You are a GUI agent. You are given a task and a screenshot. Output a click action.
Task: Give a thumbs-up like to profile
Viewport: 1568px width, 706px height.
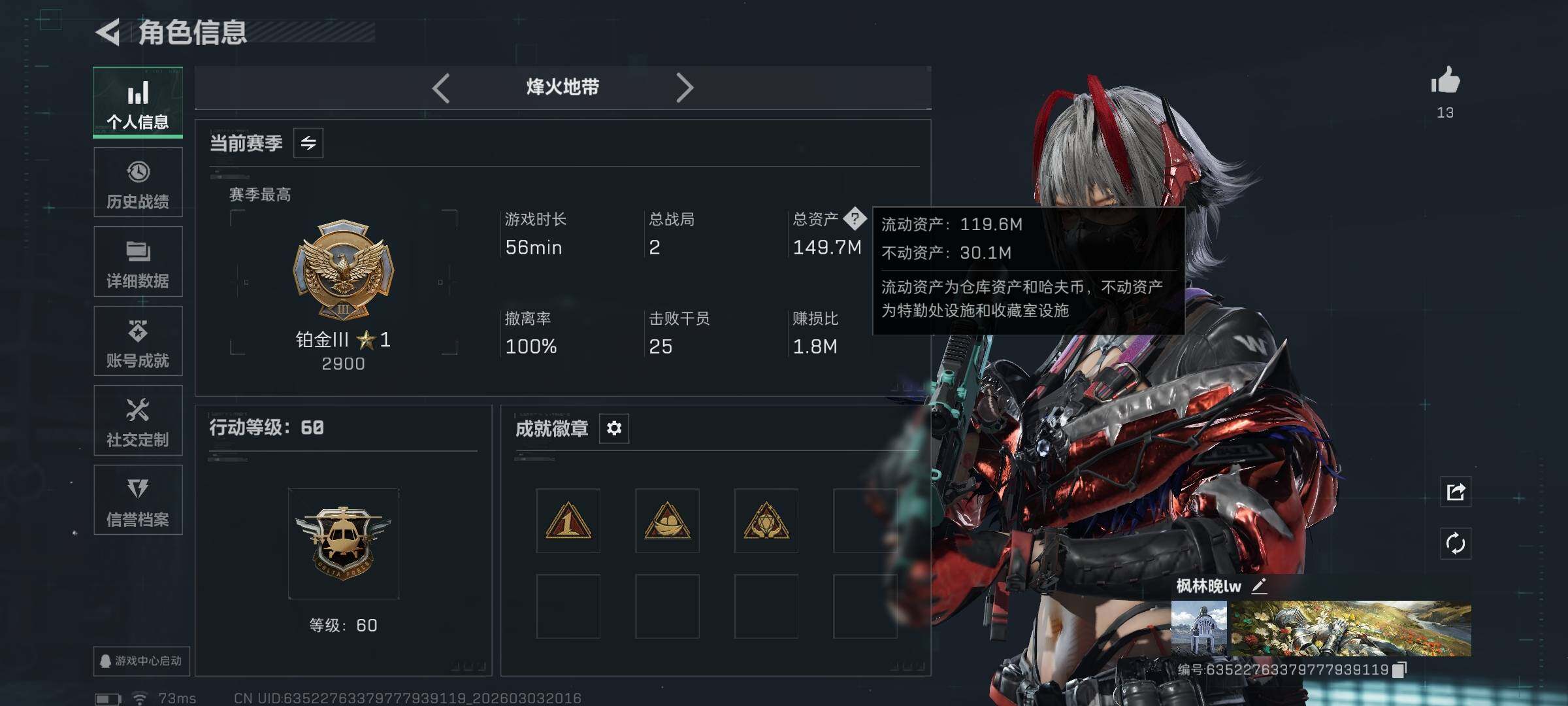click(x=1445, y=82)
